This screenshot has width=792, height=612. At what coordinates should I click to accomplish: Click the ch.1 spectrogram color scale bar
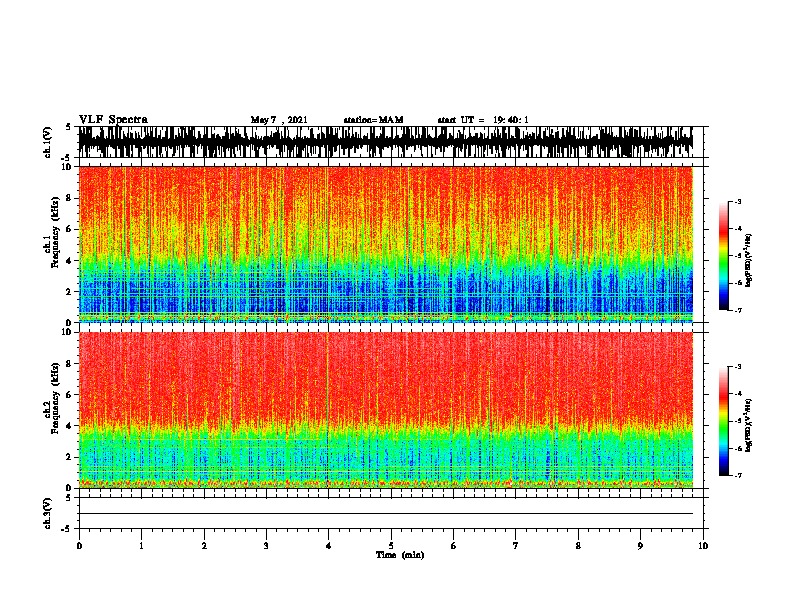(724, 256)
